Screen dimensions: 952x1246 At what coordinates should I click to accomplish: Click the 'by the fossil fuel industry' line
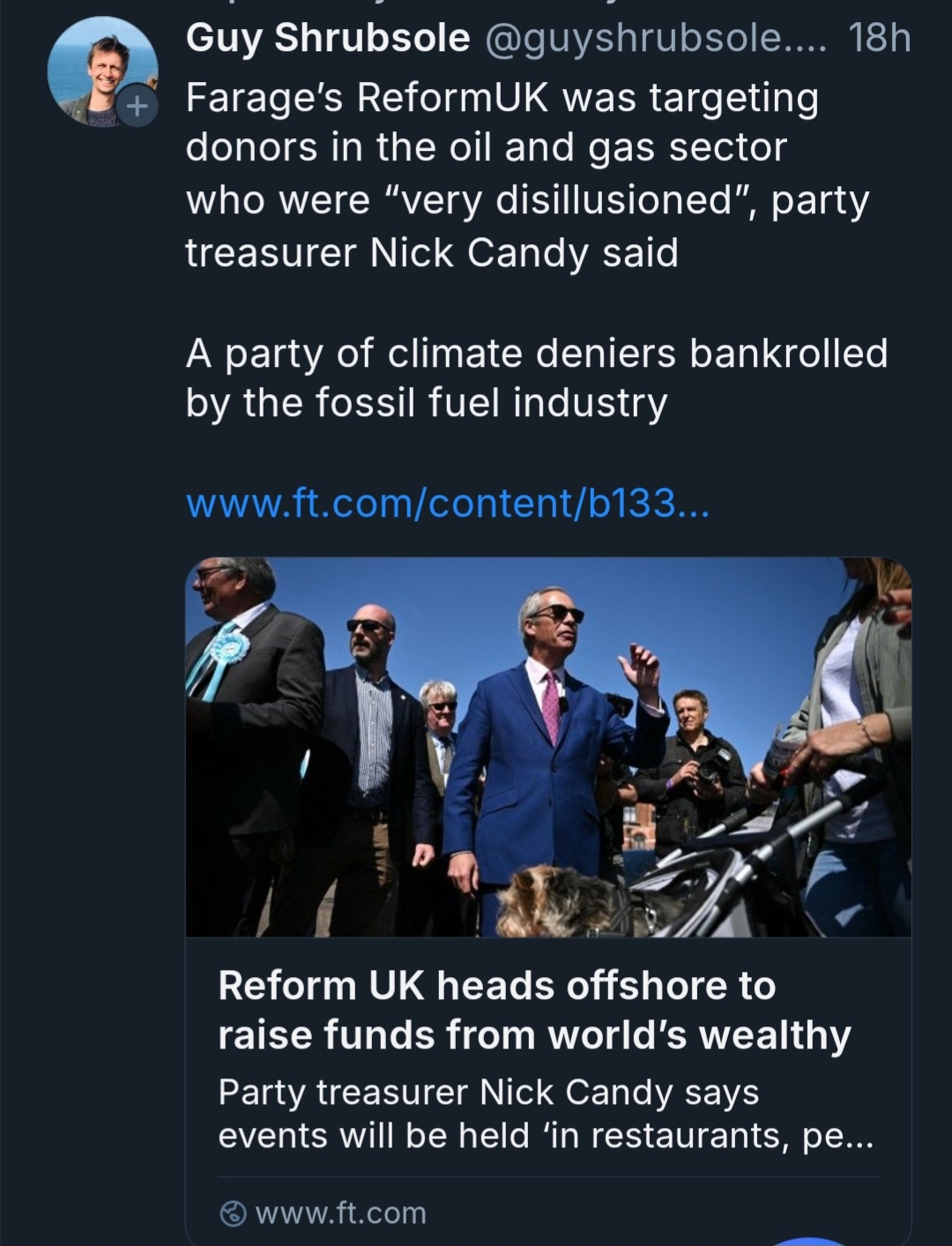tap(426, 403)
